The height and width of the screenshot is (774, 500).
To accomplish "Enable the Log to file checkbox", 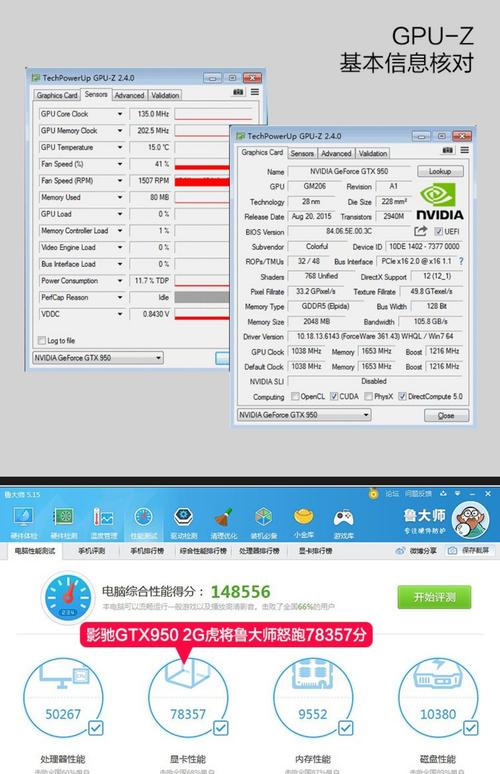I will (x=42, y=340).
